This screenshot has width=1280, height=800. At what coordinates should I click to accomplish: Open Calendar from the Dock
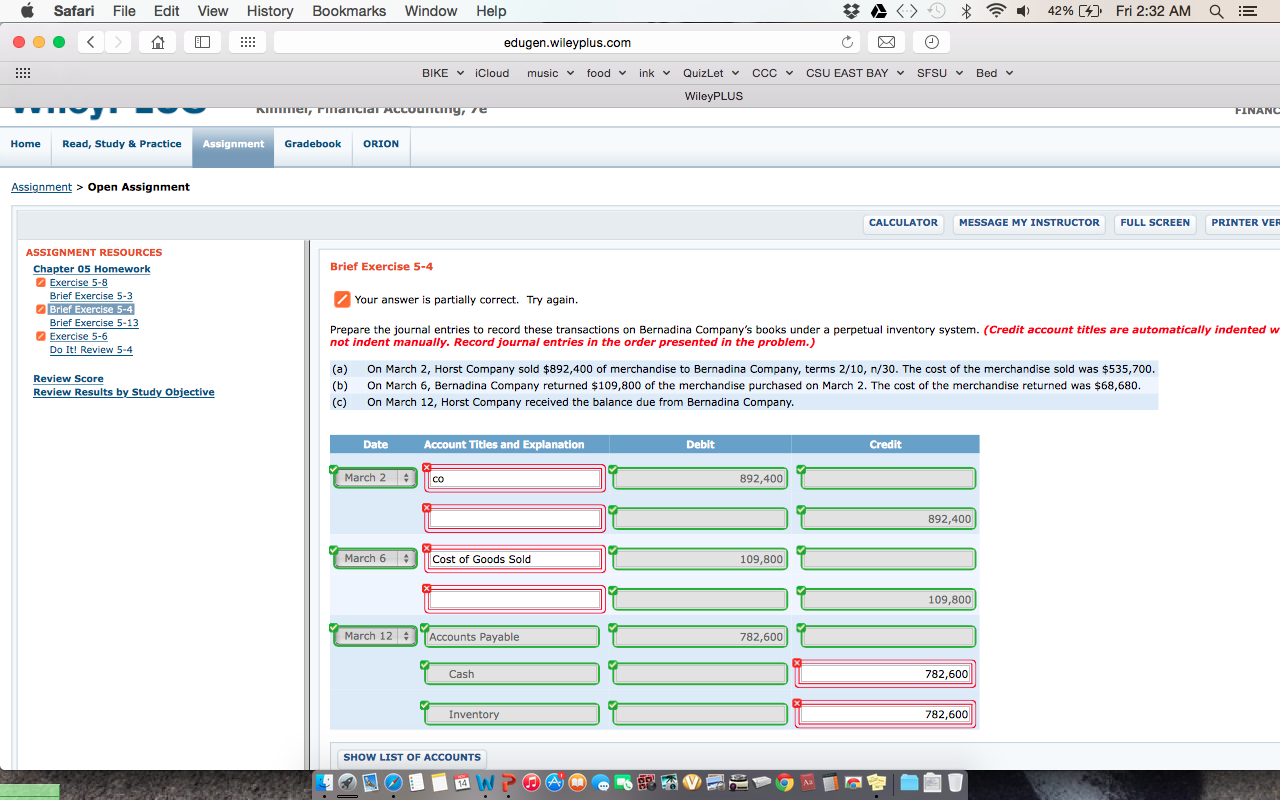(461, 782)
